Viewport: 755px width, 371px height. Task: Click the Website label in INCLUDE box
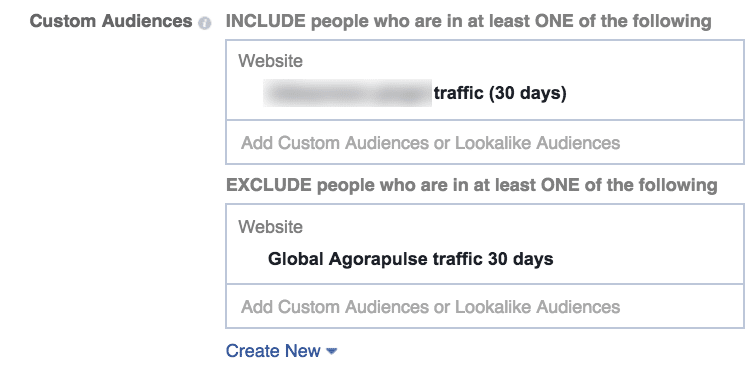pos(271,61)
